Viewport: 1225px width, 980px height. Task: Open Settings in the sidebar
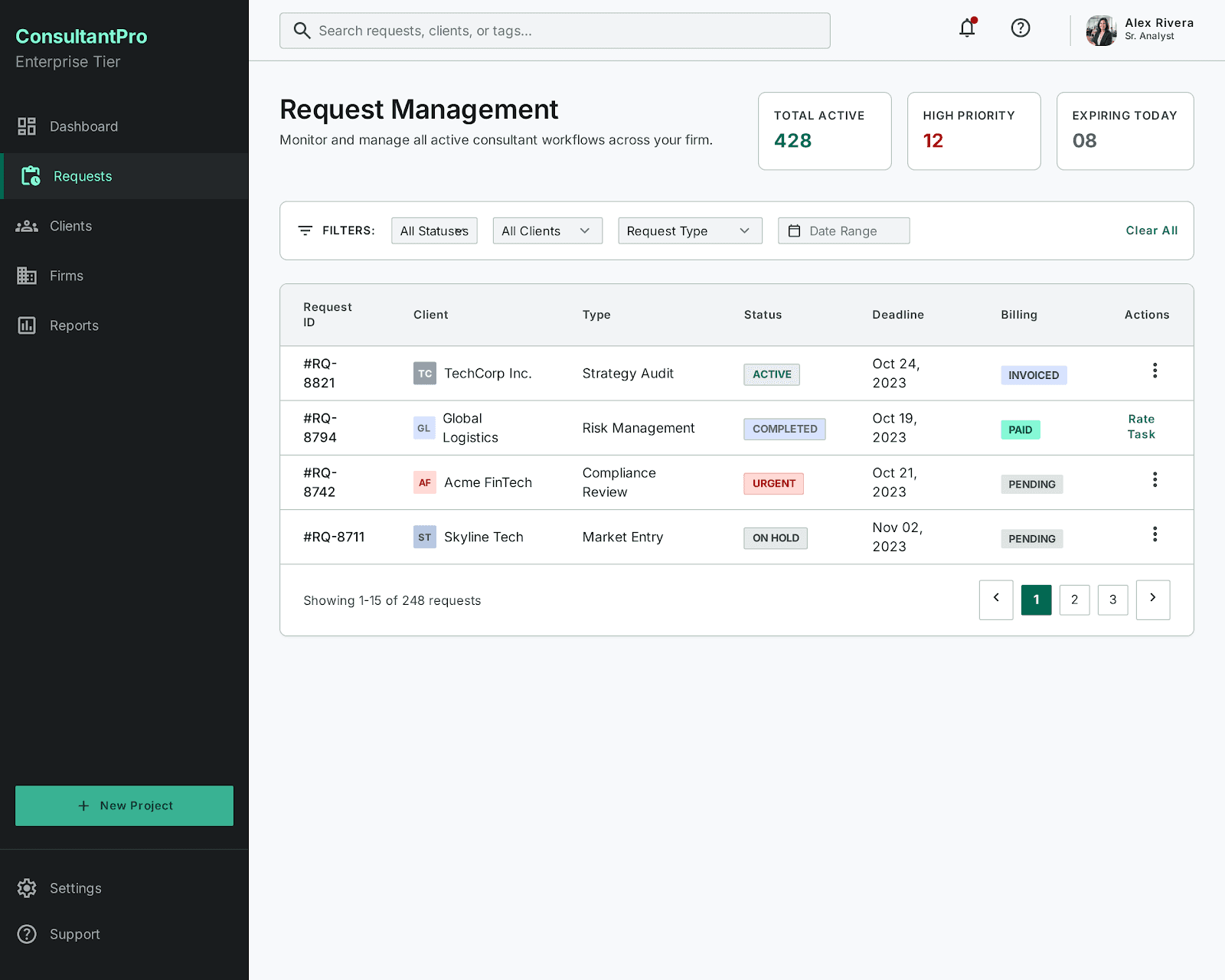click(124, 888)
